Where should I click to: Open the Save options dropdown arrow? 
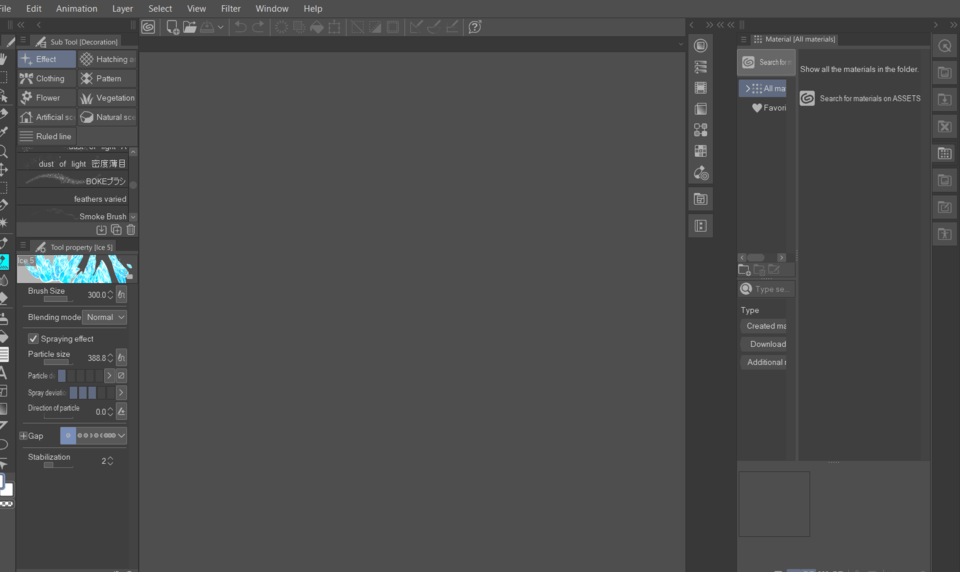[x=220, y=27]
